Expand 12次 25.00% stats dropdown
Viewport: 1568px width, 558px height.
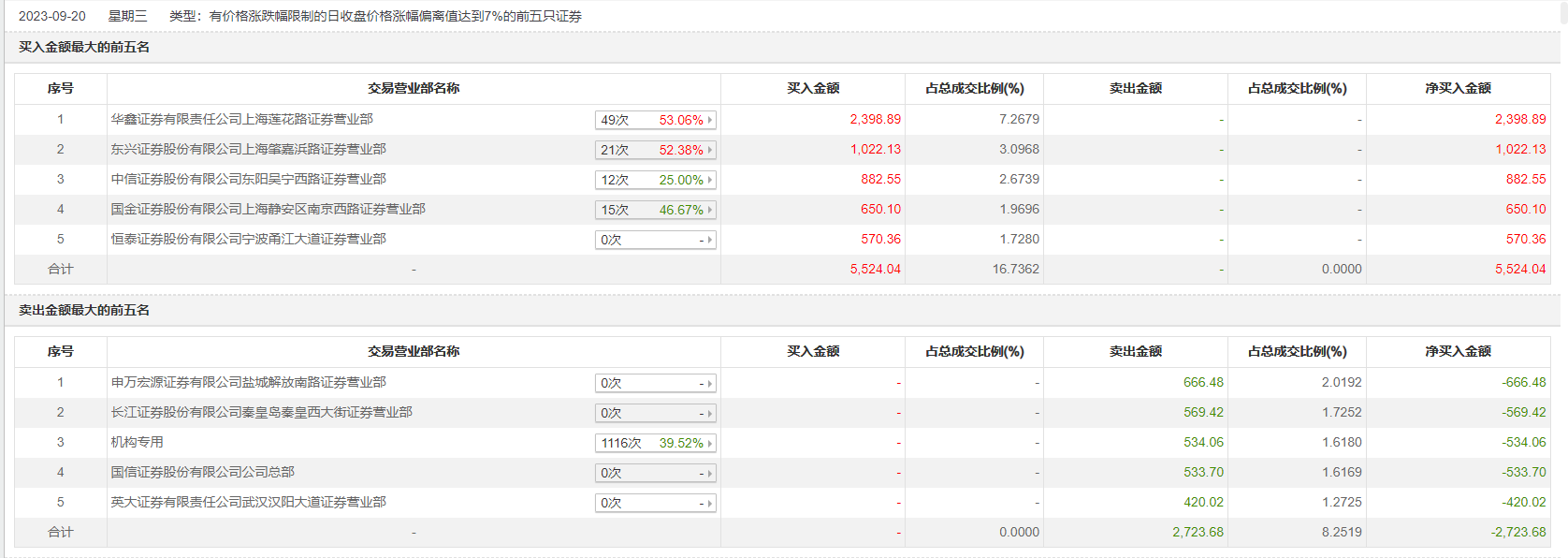click(656, 180)
